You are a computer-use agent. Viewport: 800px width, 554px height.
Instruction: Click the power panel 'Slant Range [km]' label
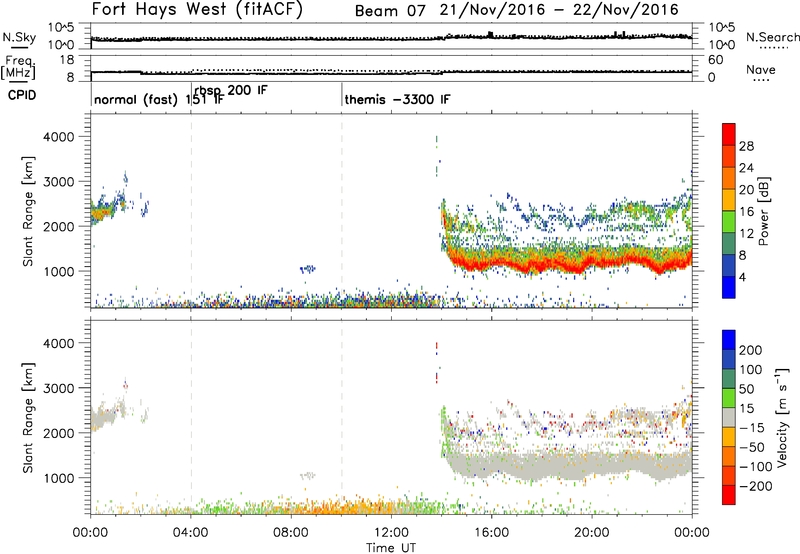click(x=28, y=211)
